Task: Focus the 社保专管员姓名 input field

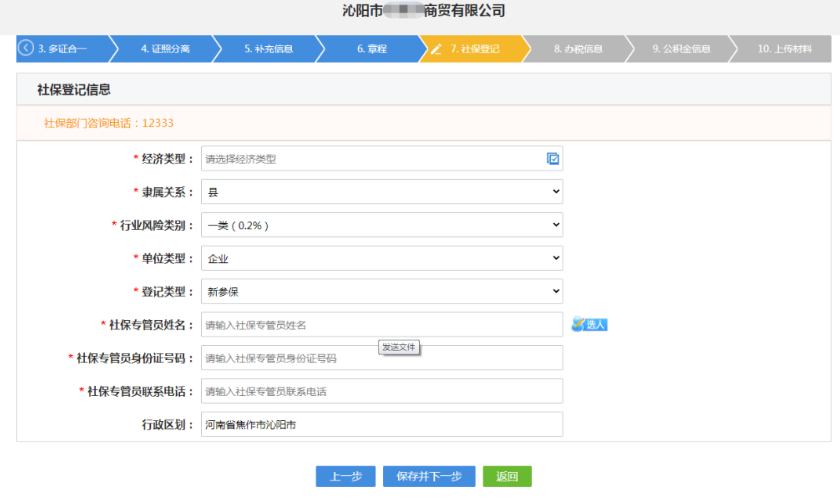Action: (x=381, y=325)
